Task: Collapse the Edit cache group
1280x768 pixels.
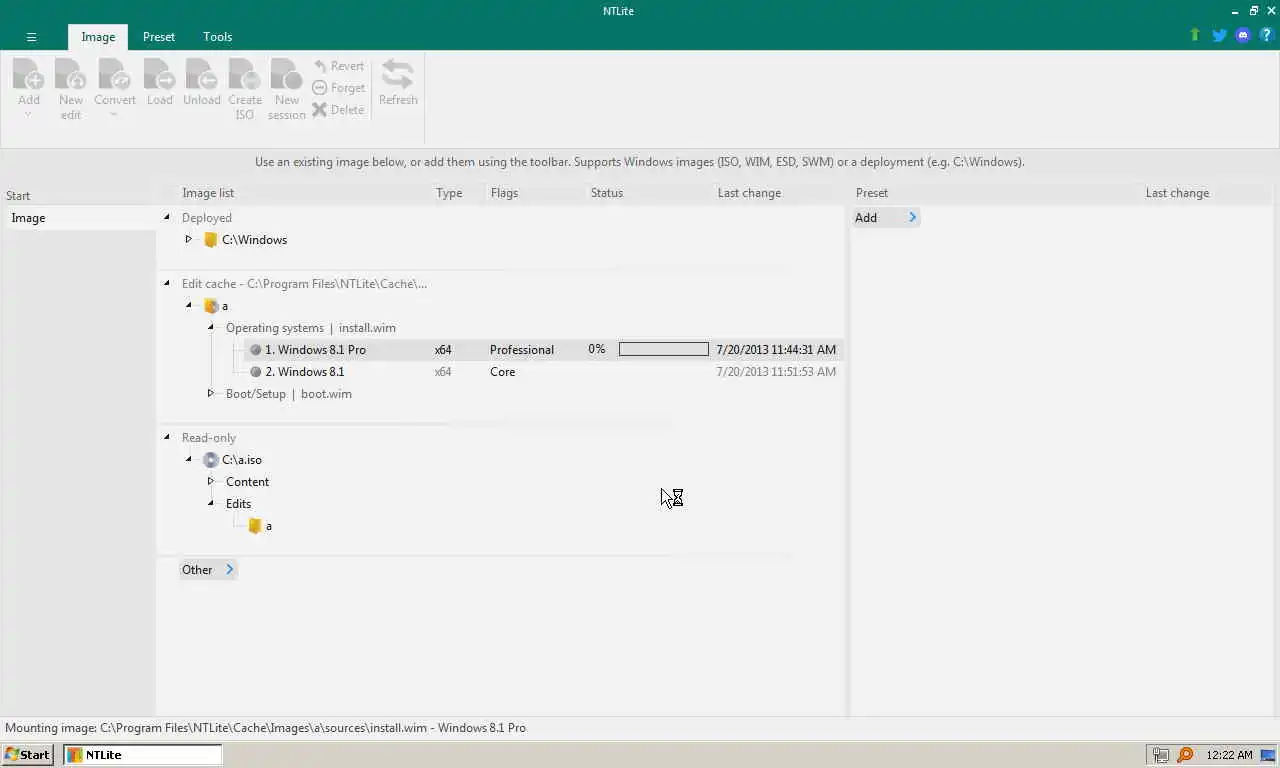Action: 167,283
